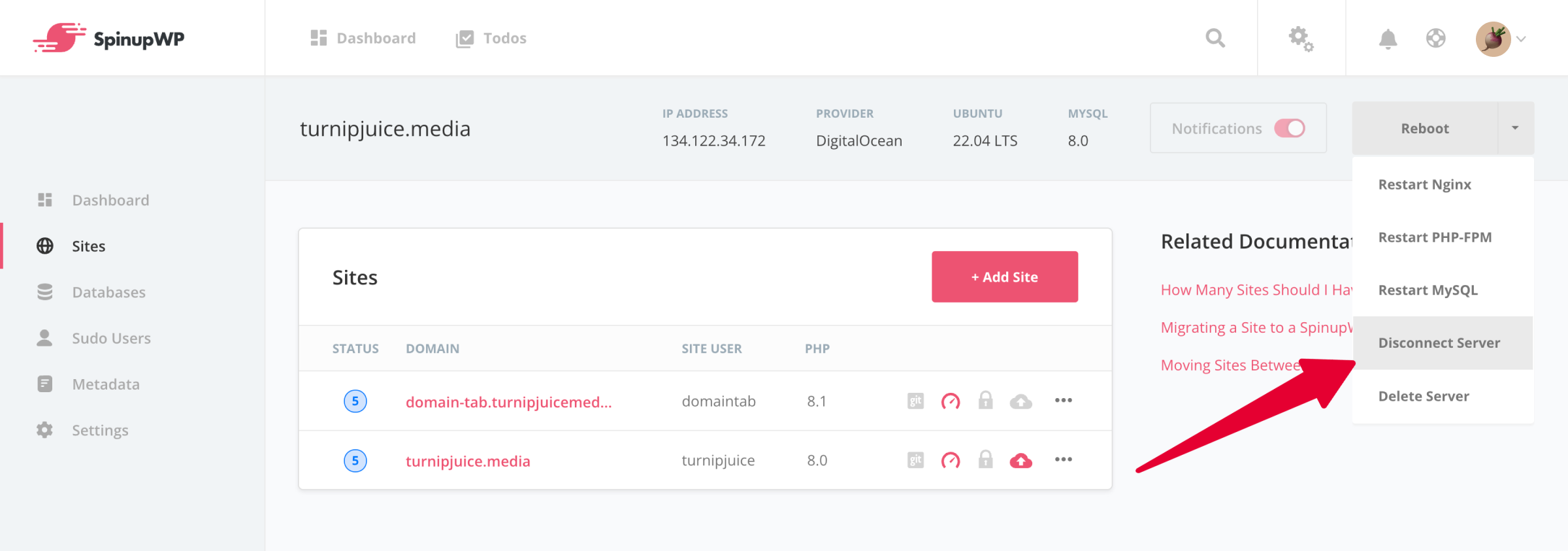Screen dimensions: 1568x551
Task: Go to Databases in the sidebar
Action: [x=108, y=292]
